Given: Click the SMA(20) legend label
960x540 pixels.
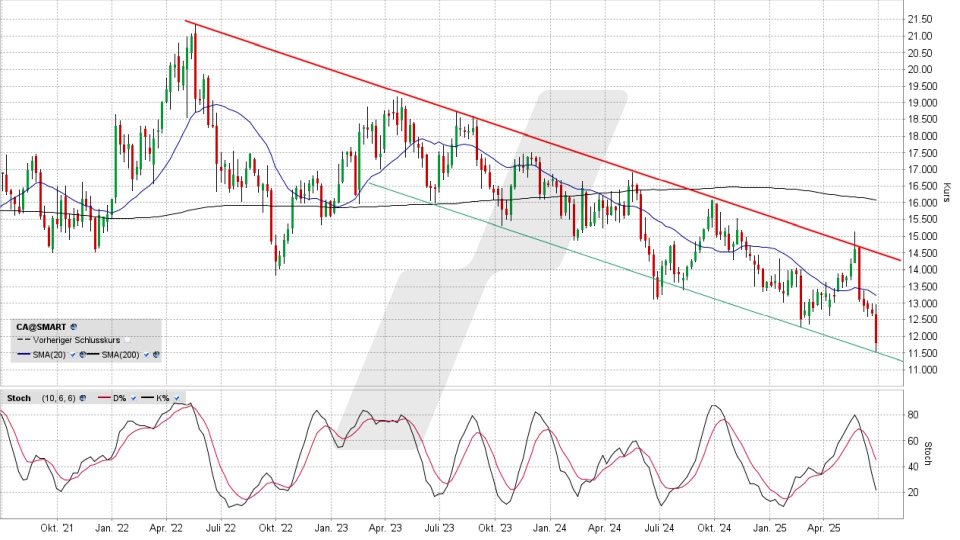Looking at the screenshot, I should point(49,355).
